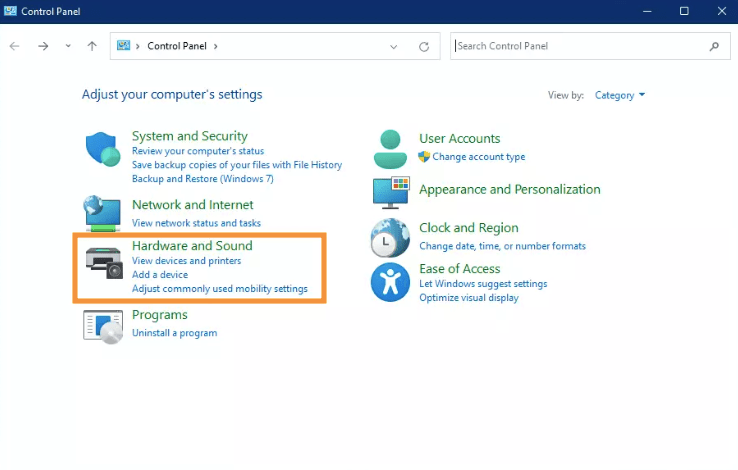Viewport: 738px width, 470px height.
Task: Select Control Panel breadcrumb in address bar
Action: click(x=177, y=46)
